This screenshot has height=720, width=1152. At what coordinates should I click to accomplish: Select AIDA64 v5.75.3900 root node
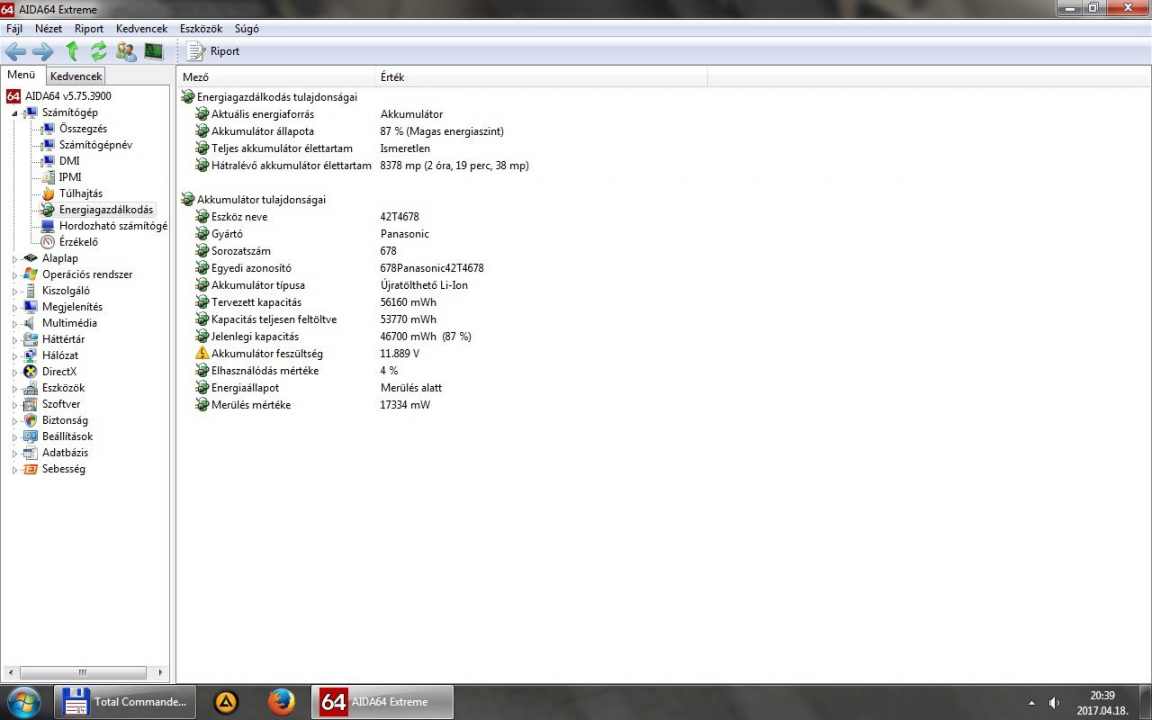point(68,96)
